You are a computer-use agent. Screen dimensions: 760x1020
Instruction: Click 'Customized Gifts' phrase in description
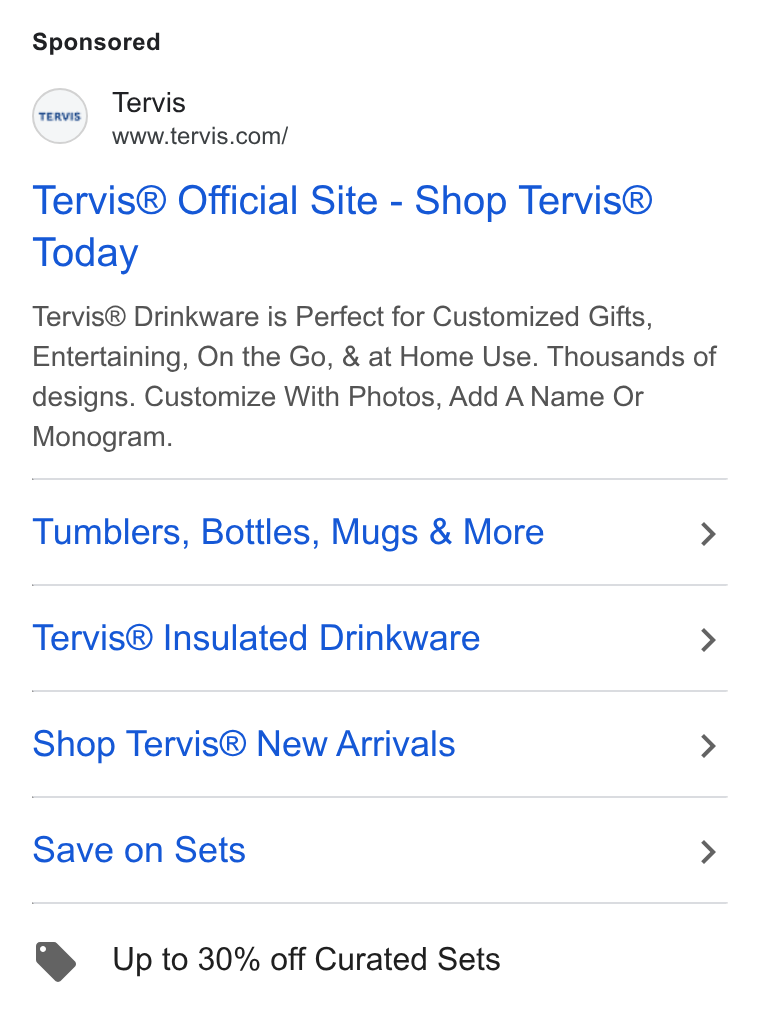click(542, 317)
